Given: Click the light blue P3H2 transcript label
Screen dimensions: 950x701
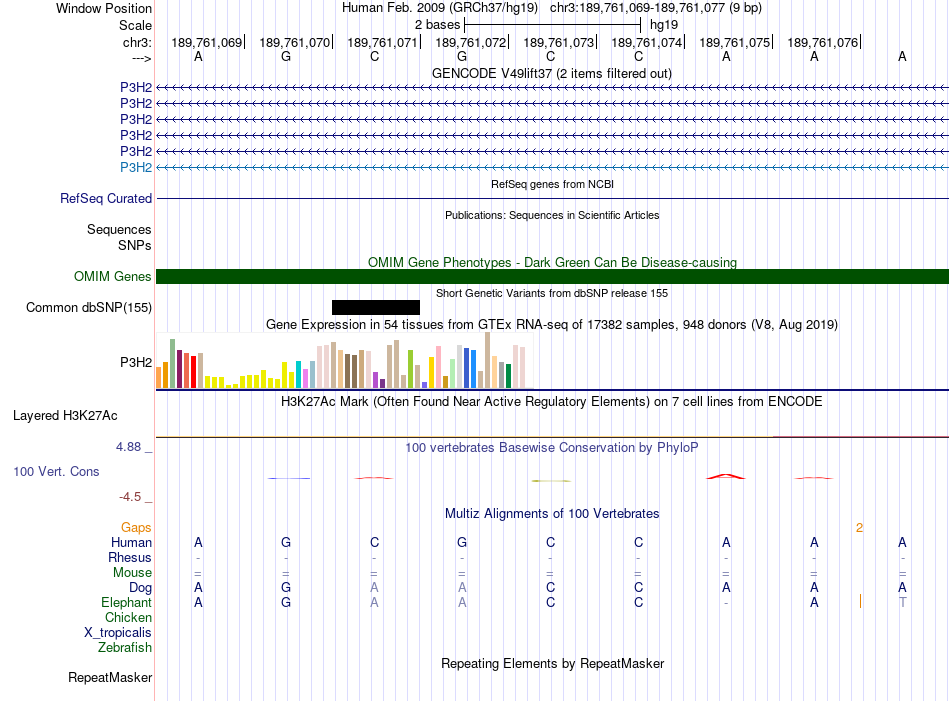Looking at the screenshot, I should 136,167.
